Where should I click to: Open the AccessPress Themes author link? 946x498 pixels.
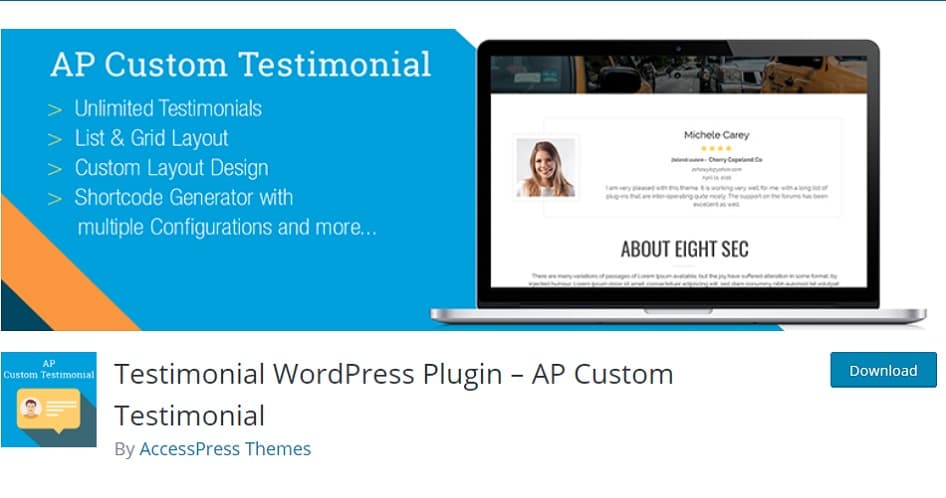[x=225, y=449]
